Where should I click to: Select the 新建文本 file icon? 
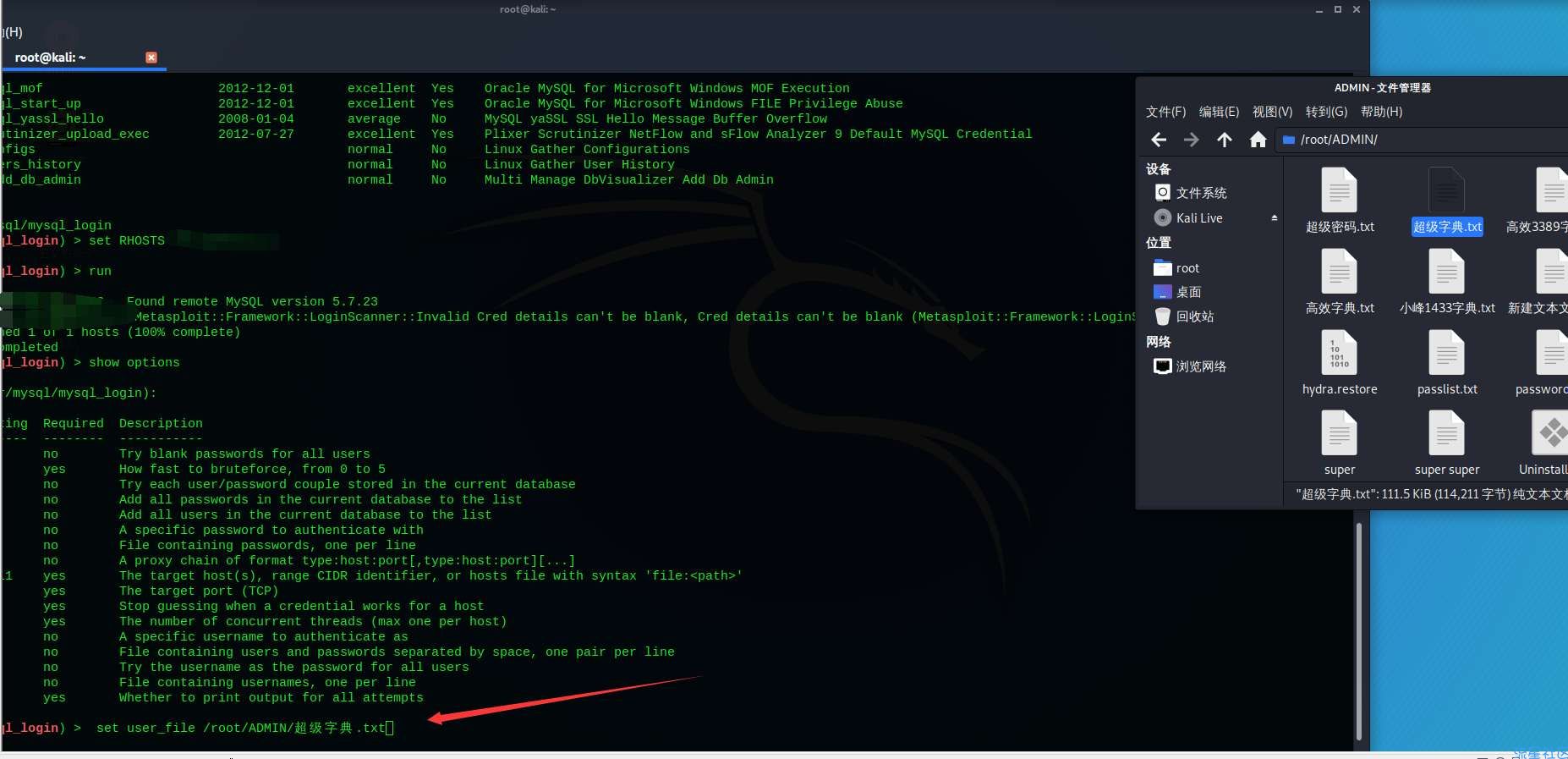1553,271
